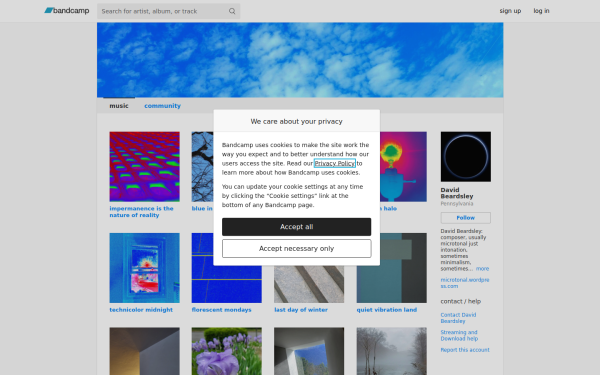Open impermanence is the nature of reality album cover
The width and height of the screenshot is (600, 375).
(x=145, y=166)
